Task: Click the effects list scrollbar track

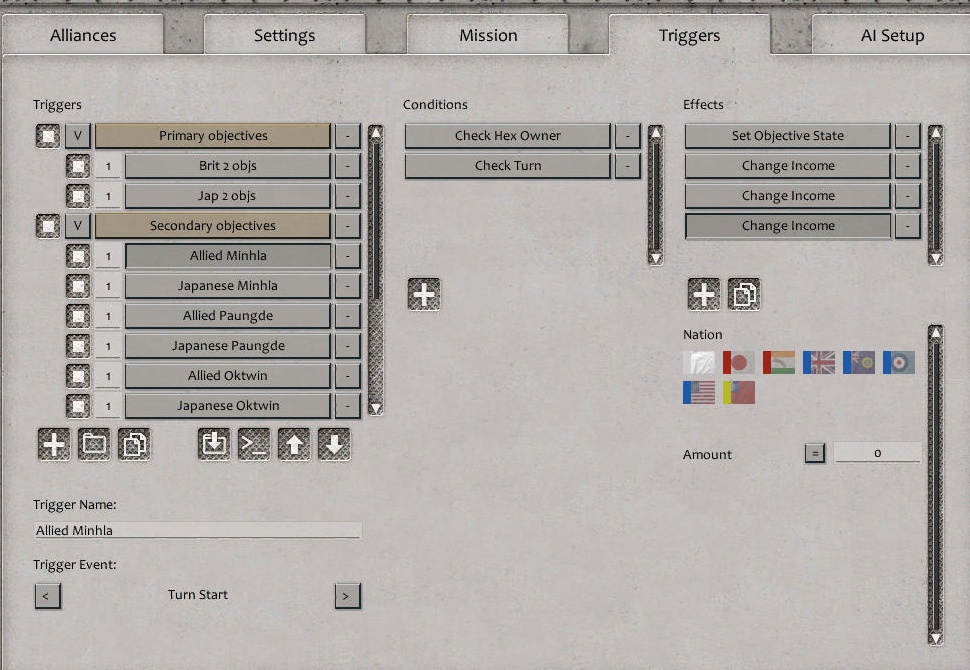Action: click(936, 195)
